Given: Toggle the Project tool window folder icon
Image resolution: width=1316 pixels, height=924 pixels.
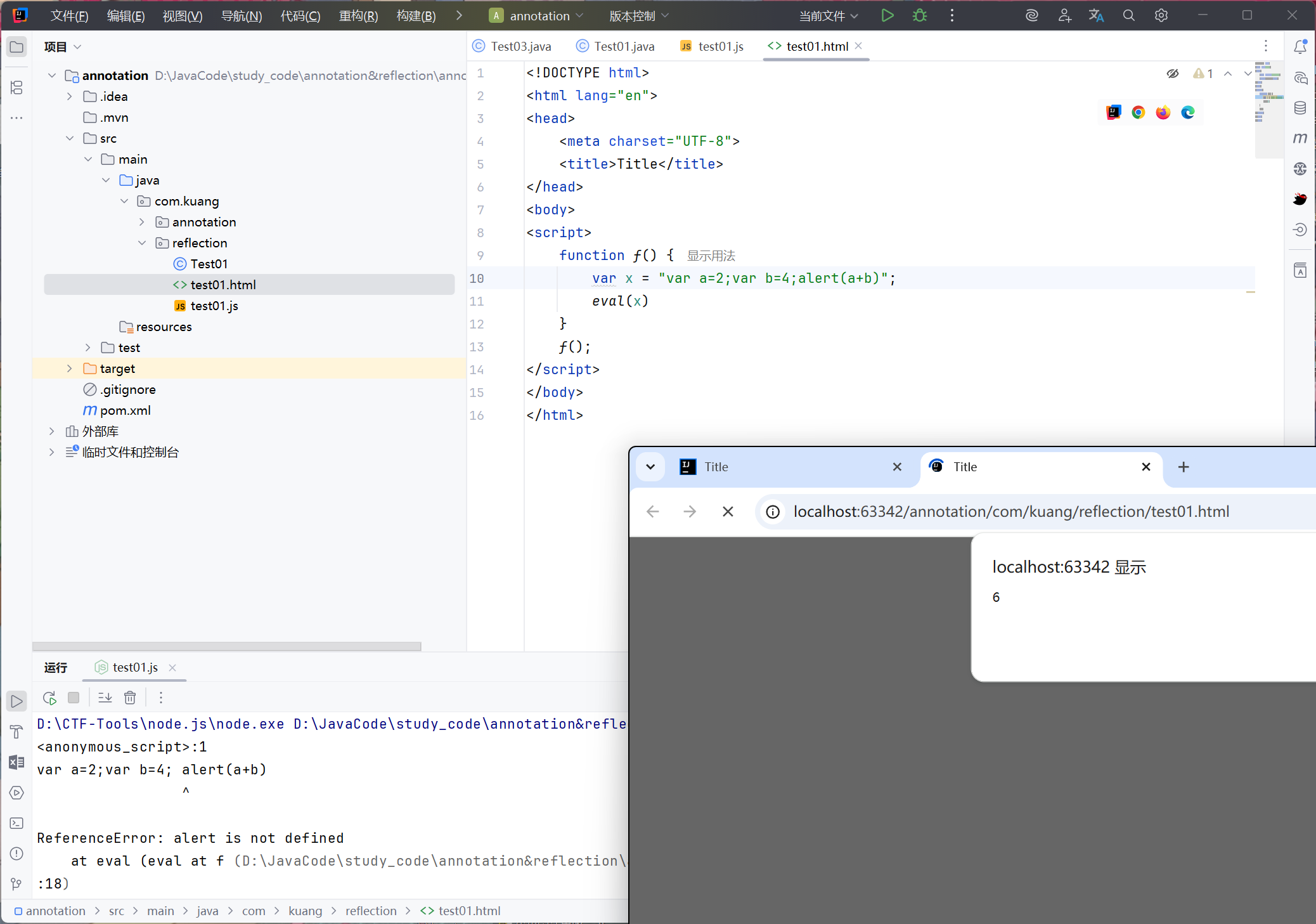Looking at the screenshot, I should [x=16, y=47].
